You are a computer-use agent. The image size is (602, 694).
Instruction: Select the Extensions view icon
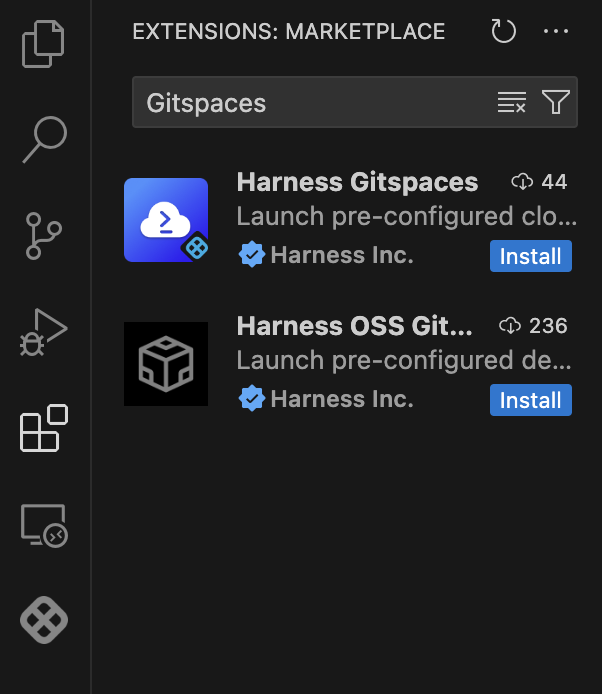pos(44,428)
